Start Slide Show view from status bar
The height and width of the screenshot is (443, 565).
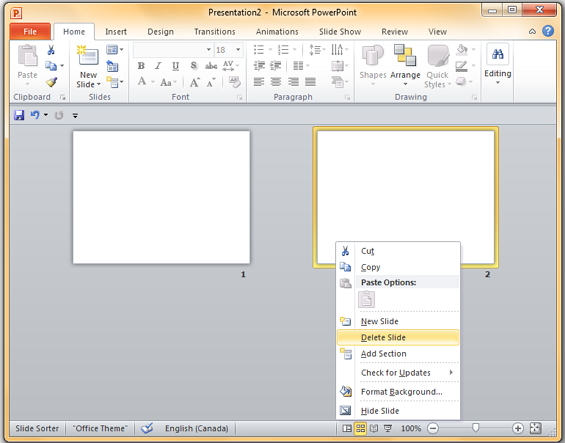[x=388, y=428]
